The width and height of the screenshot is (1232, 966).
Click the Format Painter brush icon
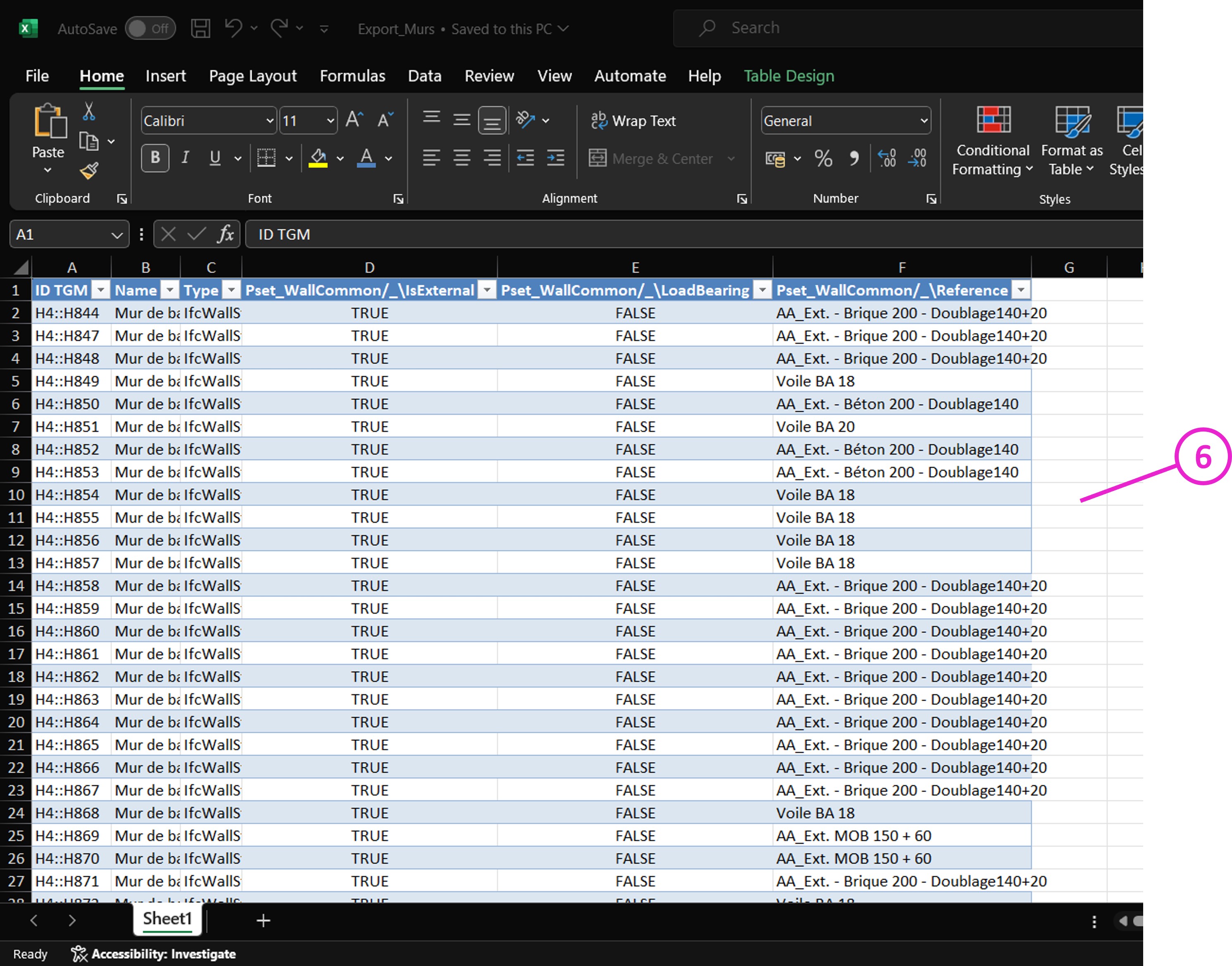click(89, 171)
